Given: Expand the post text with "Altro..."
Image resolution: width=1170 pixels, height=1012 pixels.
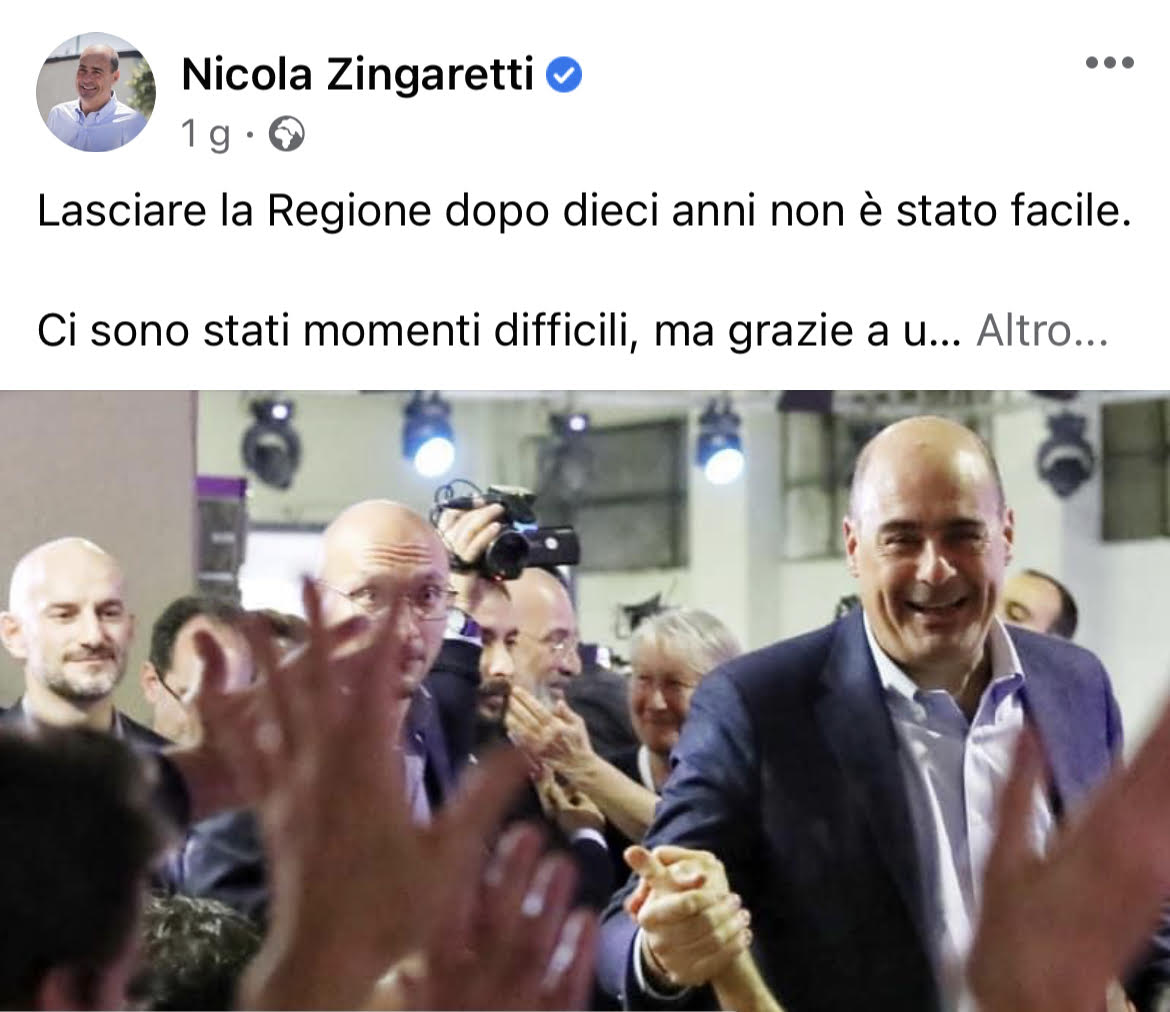Looking at the screenshot, I should 1042,330.
